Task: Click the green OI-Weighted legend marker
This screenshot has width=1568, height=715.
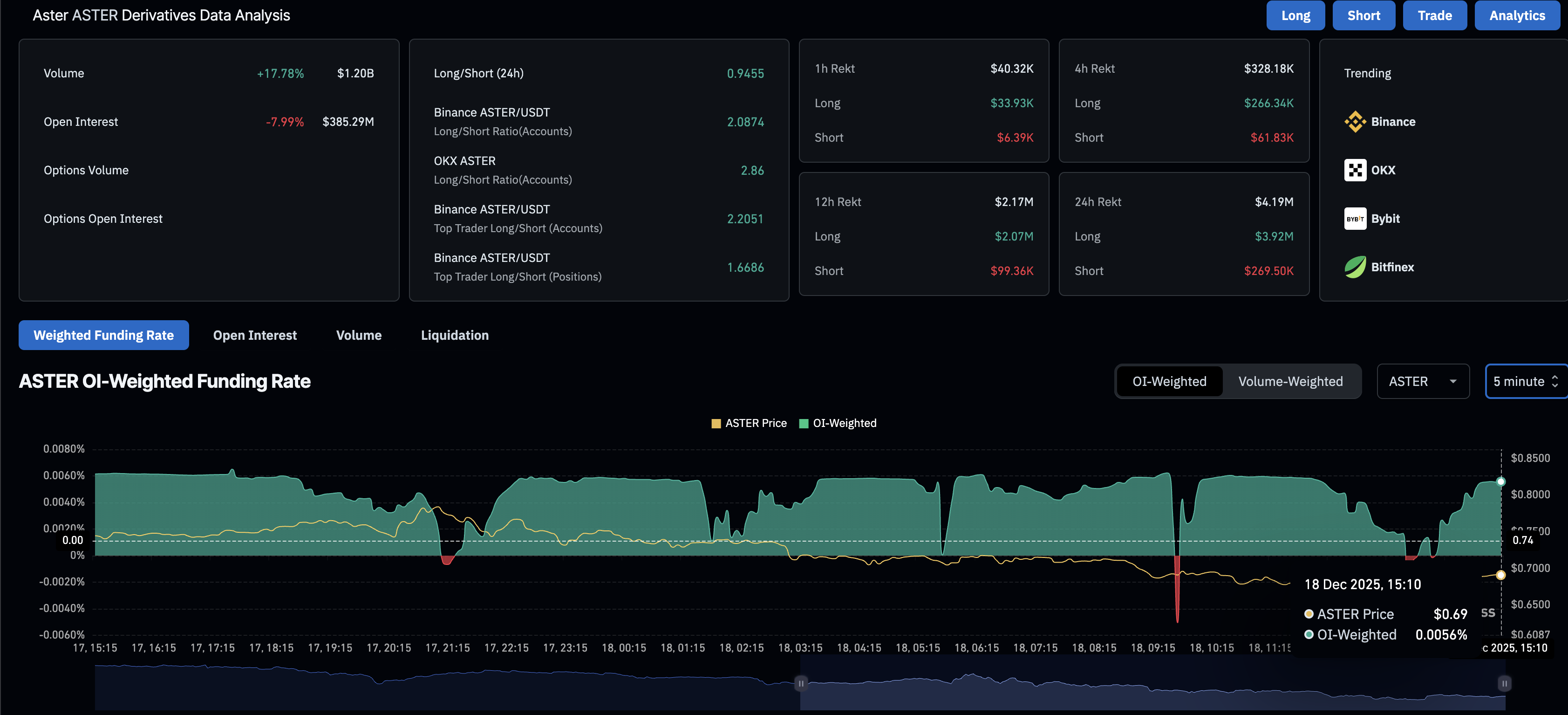Action: click(803, 423)
